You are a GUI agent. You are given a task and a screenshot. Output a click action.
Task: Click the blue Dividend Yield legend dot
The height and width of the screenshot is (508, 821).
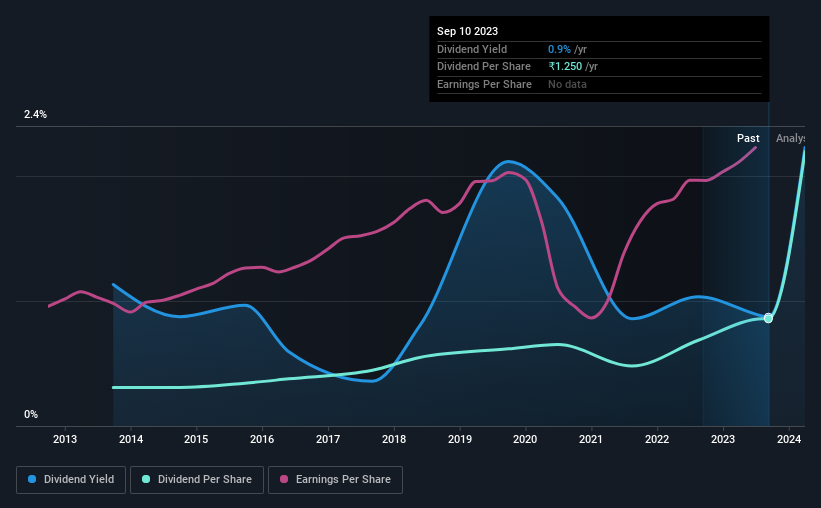32,479
